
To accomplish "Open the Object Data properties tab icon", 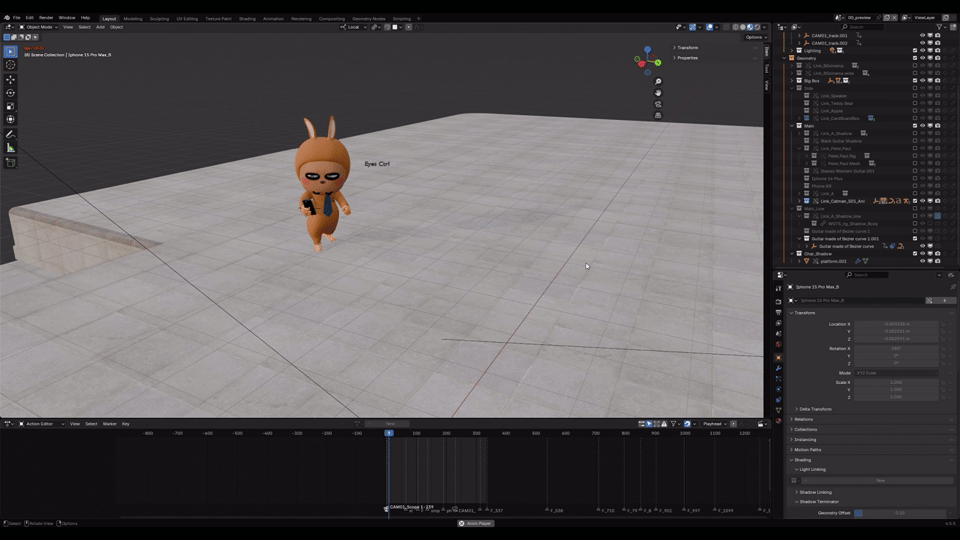I will (778, 410).
